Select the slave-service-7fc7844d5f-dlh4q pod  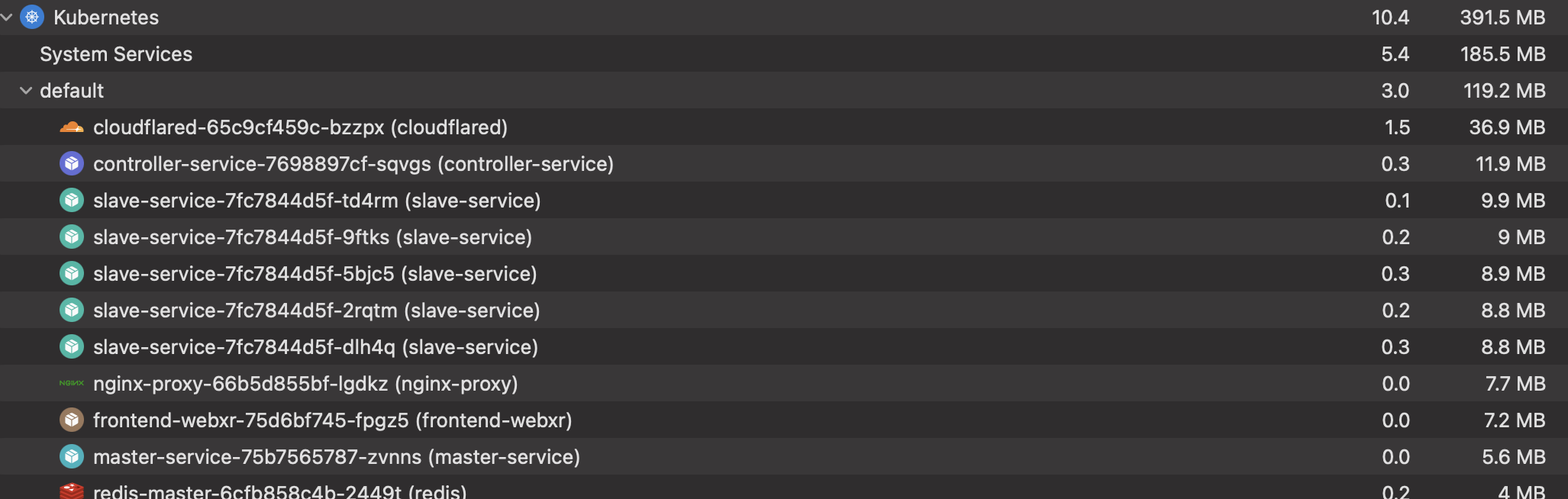click(315, 347)
